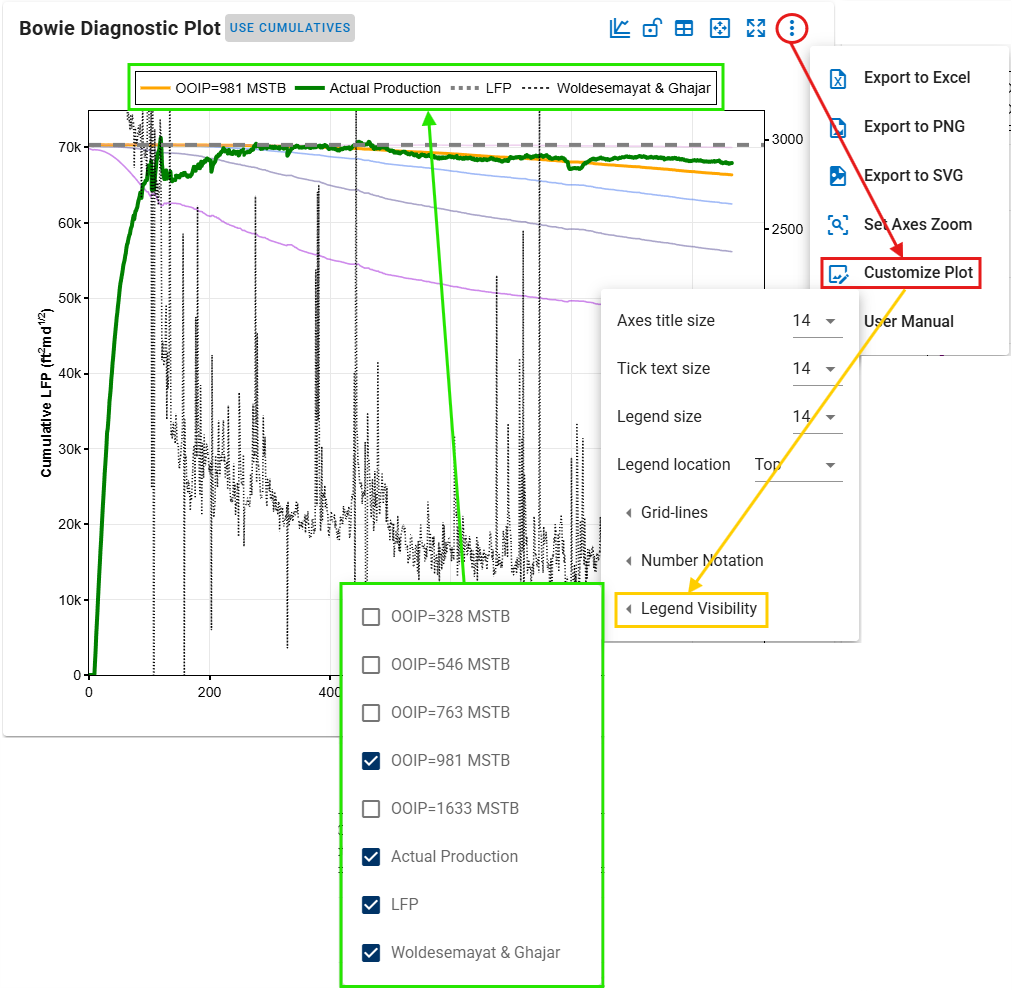The height and width of the screenshot is (991, 1013).
Task: Open the three-dot more options menu
Action: [x=791, y=28]
